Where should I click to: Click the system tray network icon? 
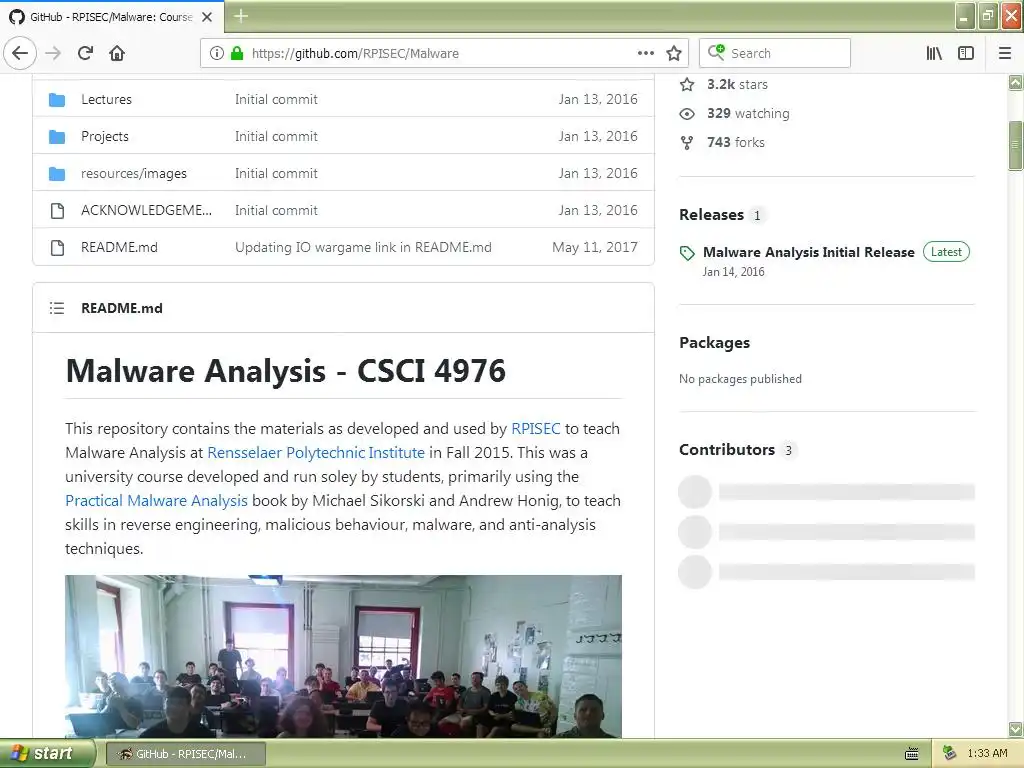950,753
